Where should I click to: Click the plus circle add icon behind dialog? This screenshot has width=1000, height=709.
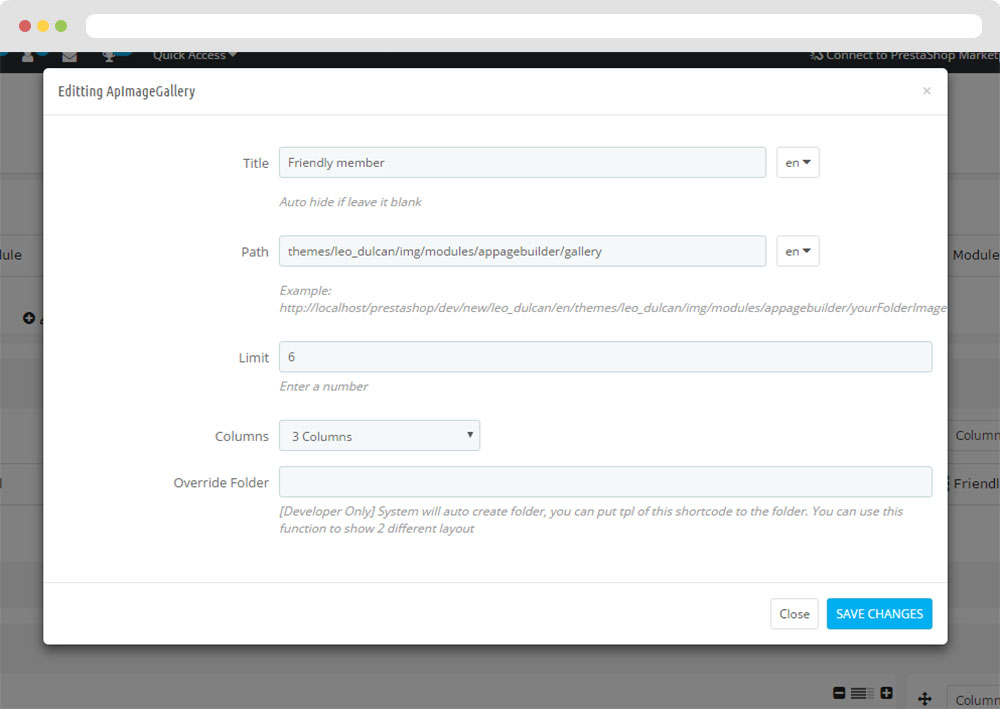click(x=29, y=318)
